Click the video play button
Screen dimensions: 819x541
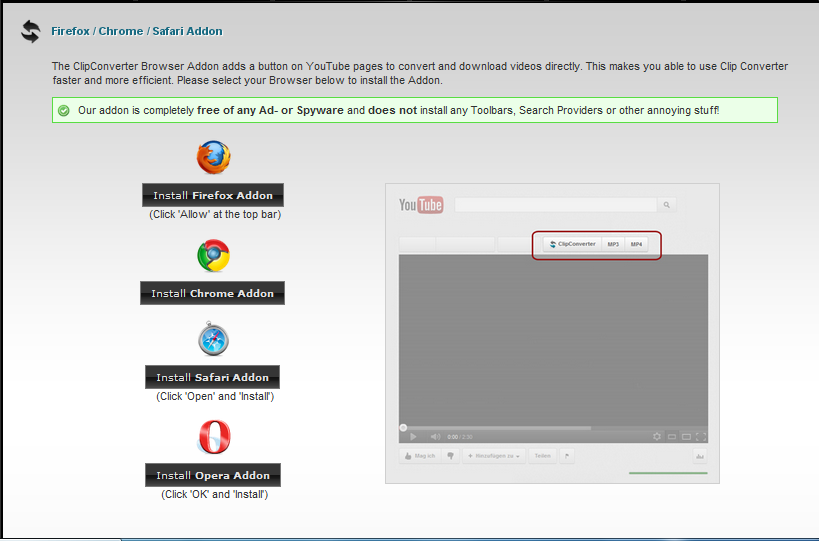click(x=413, y=437)
